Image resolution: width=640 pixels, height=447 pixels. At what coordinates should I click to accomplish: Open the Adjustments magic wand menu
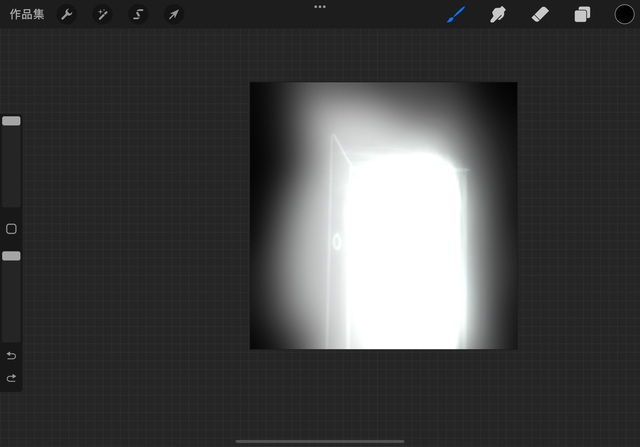(x=102, y=15)
